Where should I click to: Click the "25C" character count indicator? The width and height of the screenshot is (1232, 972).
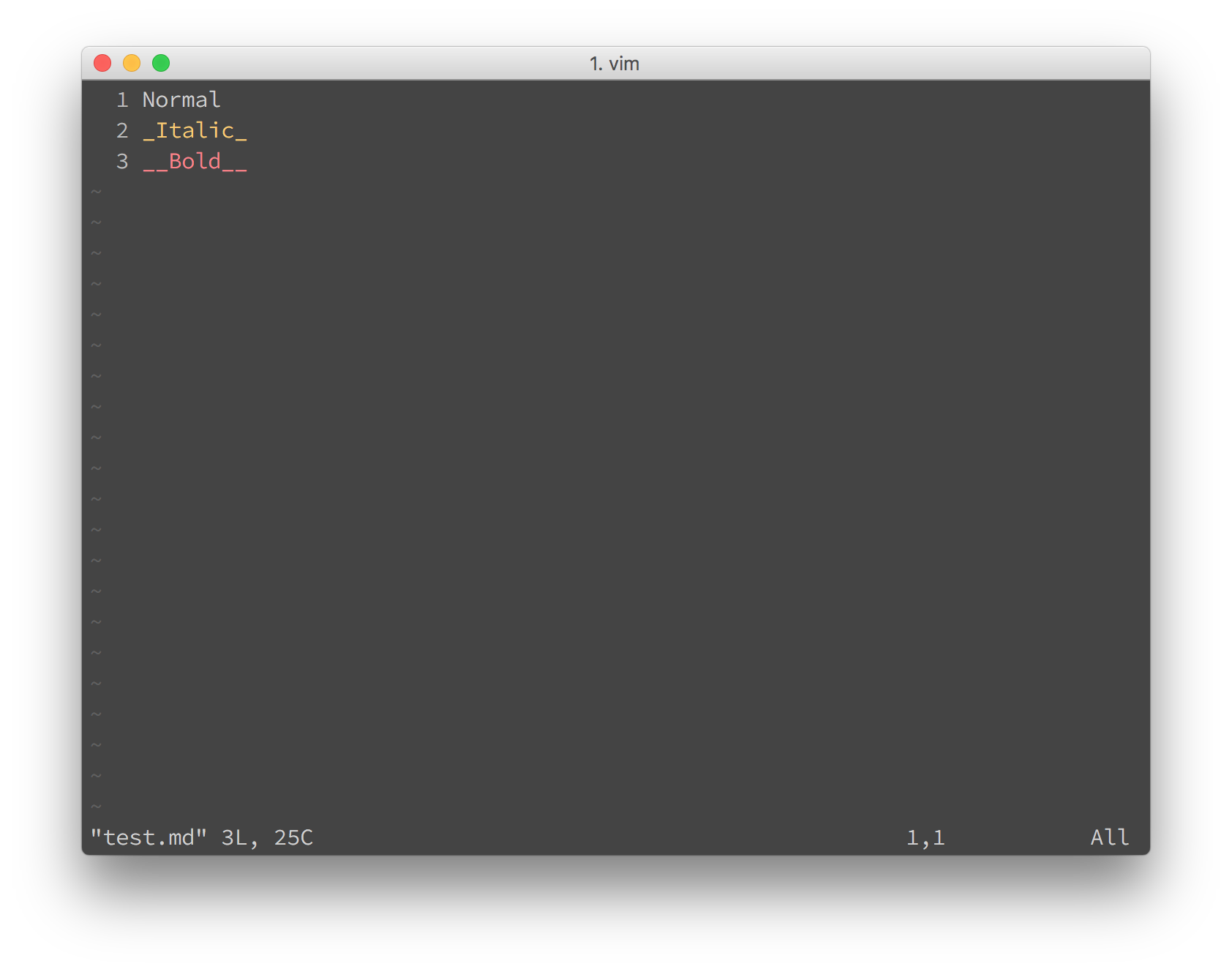point(293,837)
